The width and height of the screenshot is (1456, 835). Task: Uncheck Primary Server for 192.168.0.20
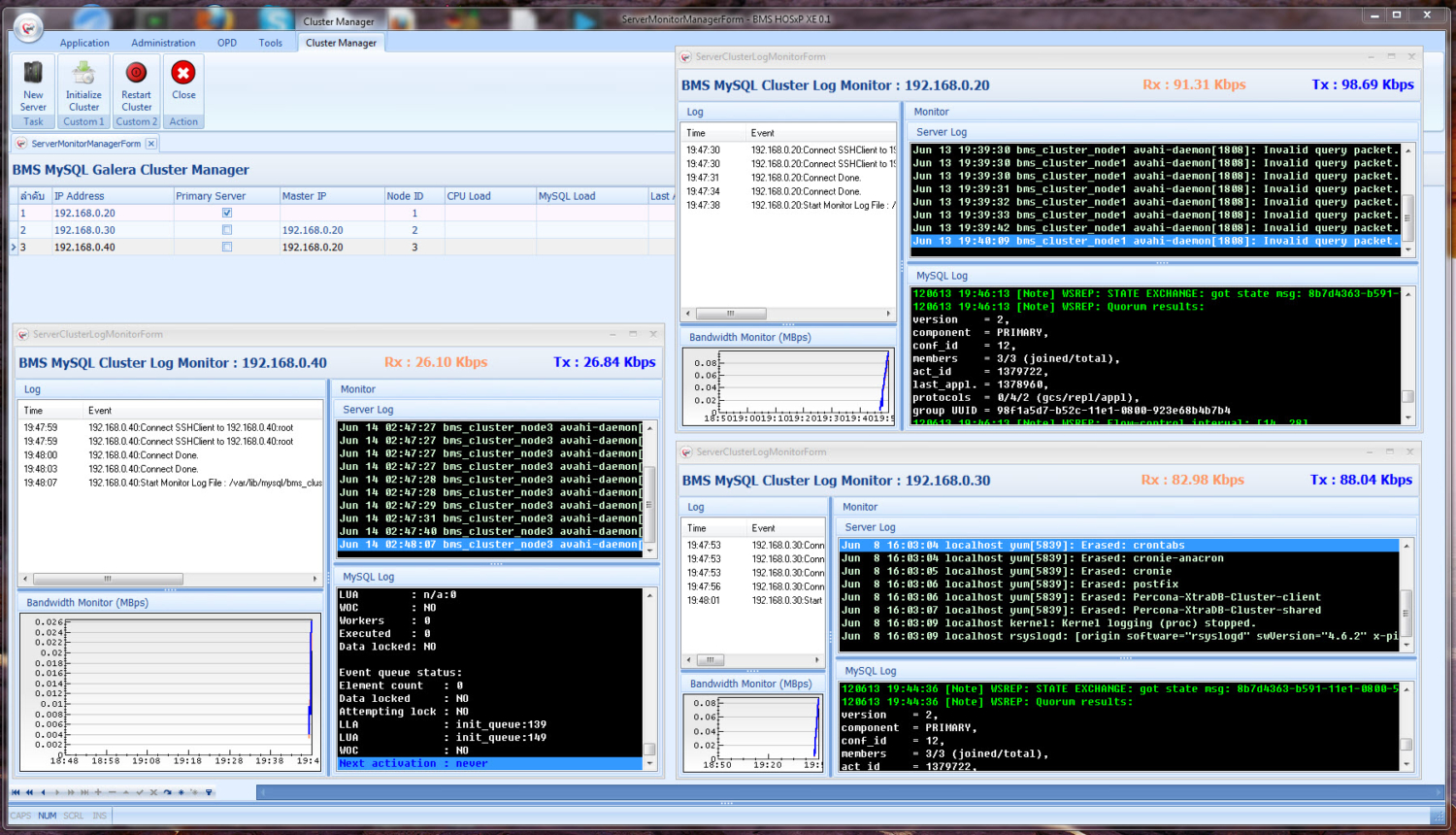coord(227,213)
